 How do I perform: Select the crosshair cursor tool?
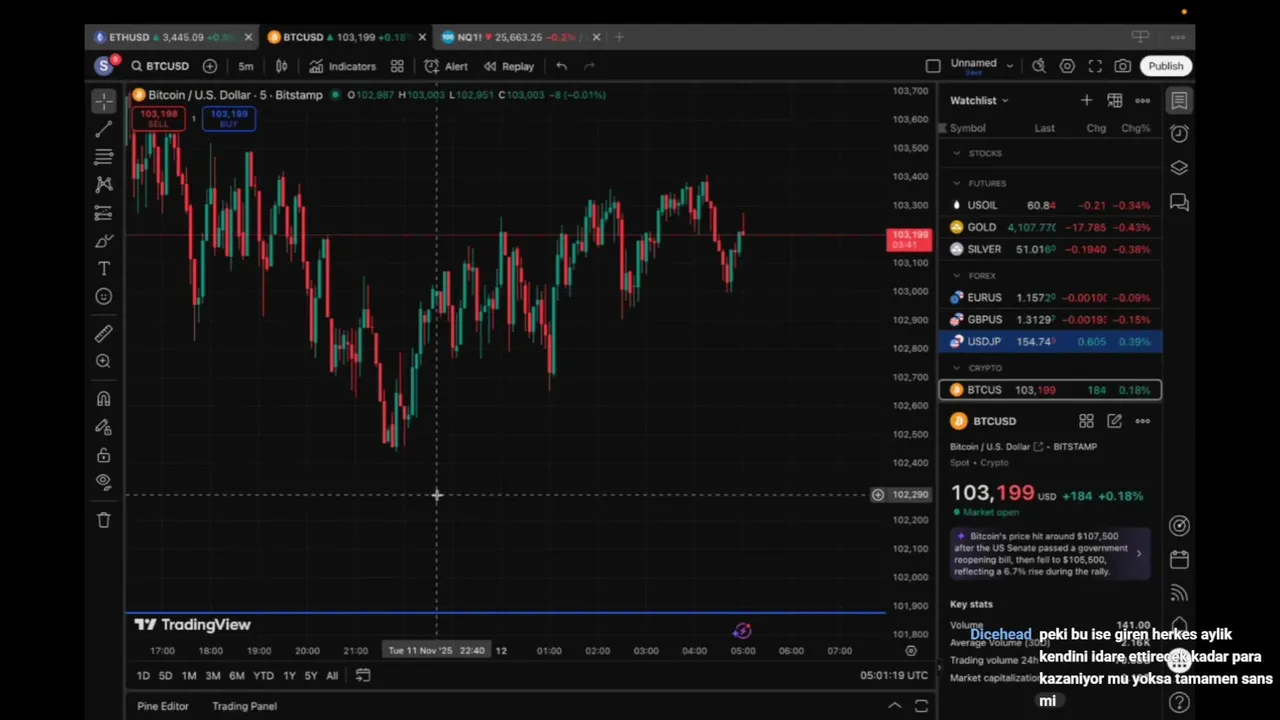(x=104, y=102)
